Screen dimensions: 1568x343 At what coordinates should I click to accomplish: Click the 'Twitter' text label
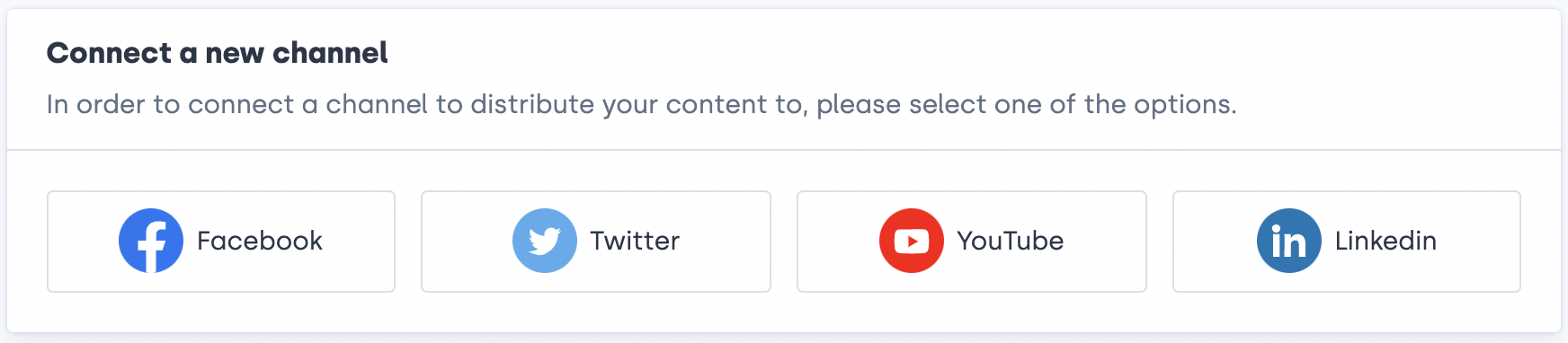click(x=635, y=241)
